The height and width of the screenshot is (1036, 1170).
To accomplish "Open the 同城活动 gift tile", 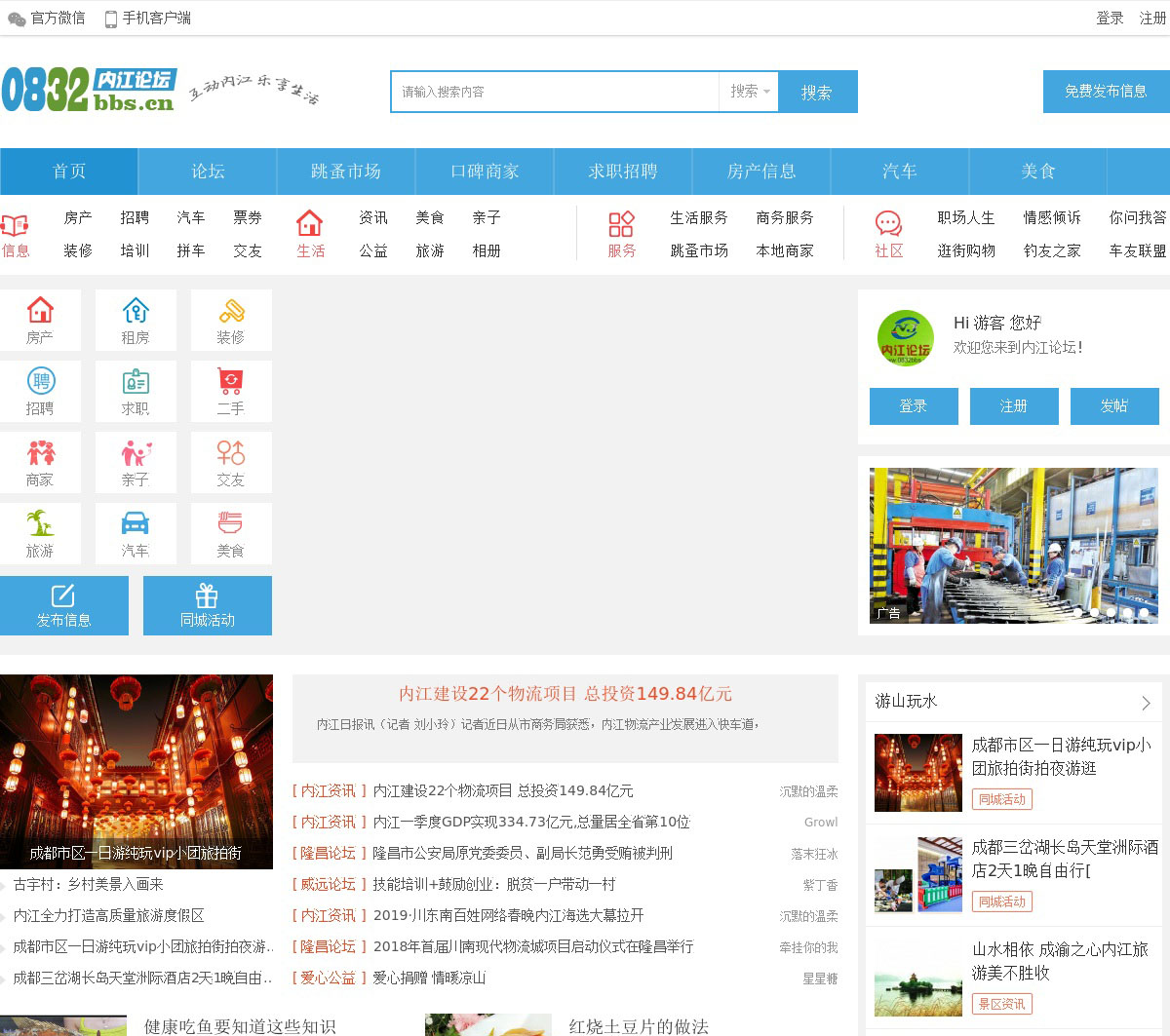I will (208, 605).
